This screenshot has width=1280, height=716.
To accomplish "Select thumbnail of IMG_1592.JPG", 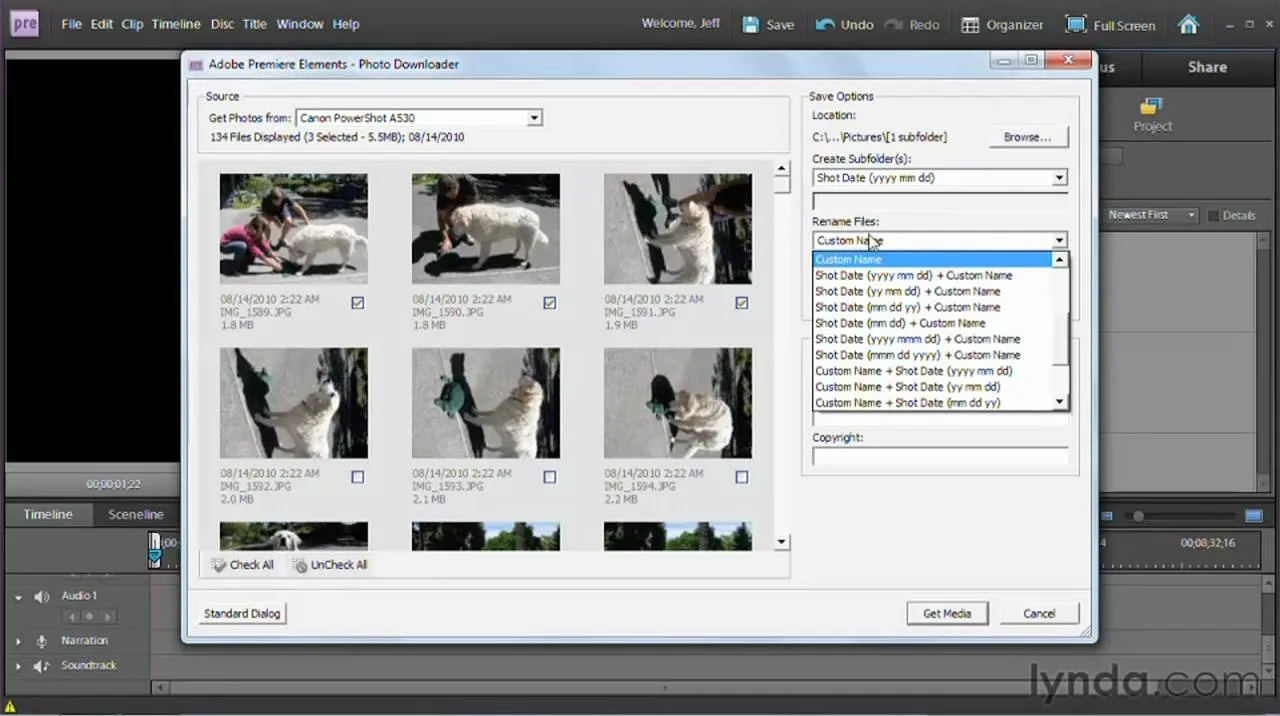I will tap(294, 403).
